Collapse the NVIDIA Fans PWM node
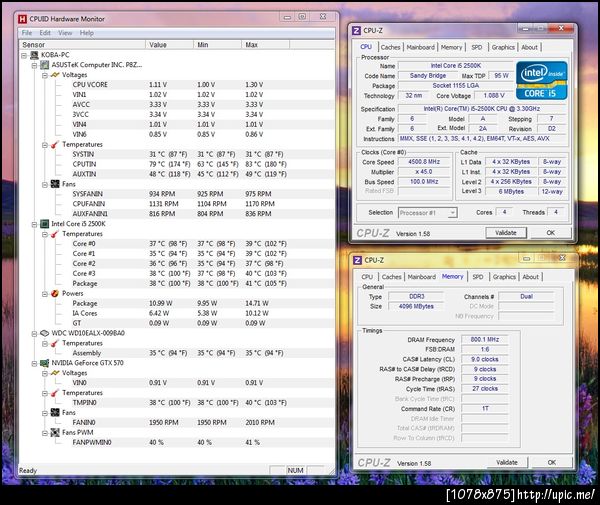 (47, 431)
